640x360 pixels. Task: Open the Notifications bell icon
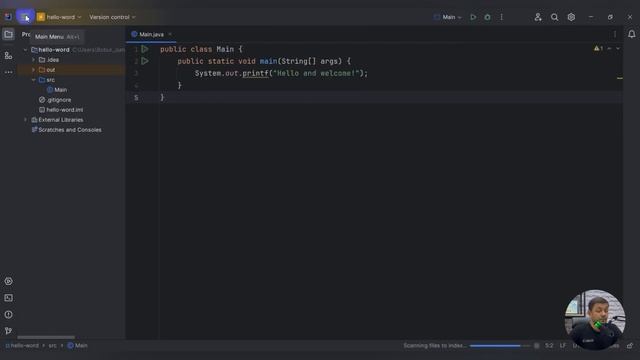click(631, 34)
